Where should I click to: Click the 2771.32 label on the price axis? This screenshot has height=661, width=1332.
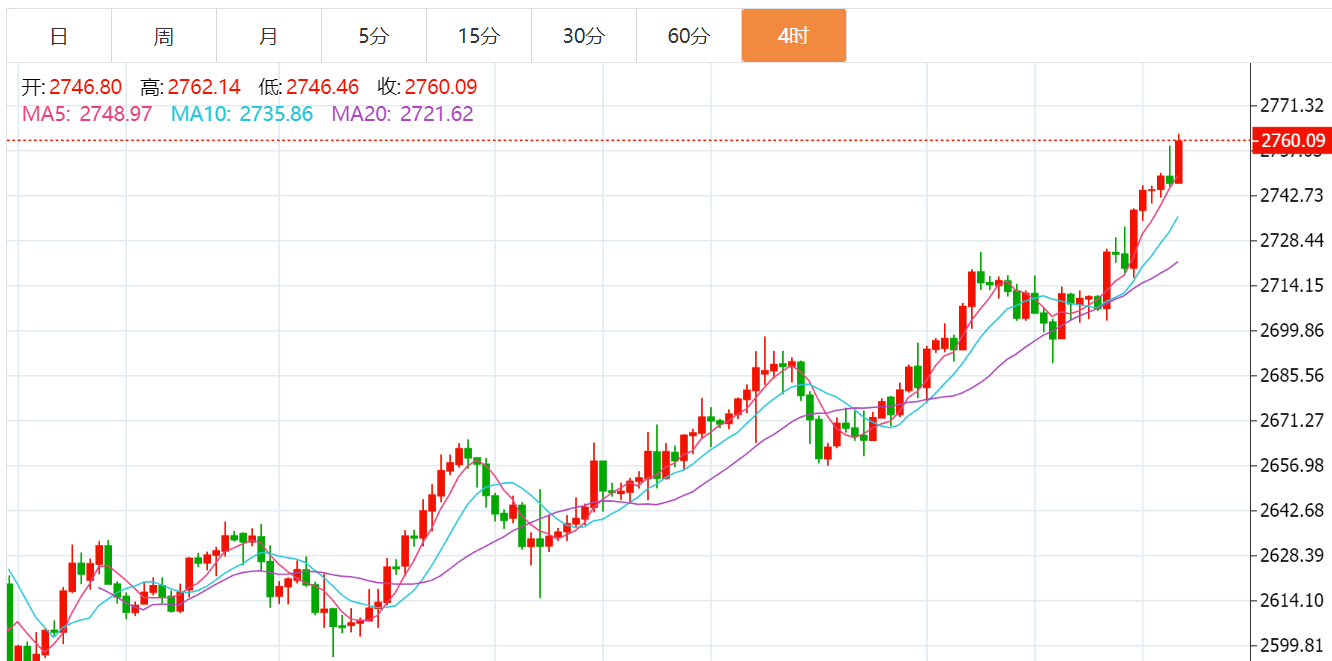click(1292, 105)
